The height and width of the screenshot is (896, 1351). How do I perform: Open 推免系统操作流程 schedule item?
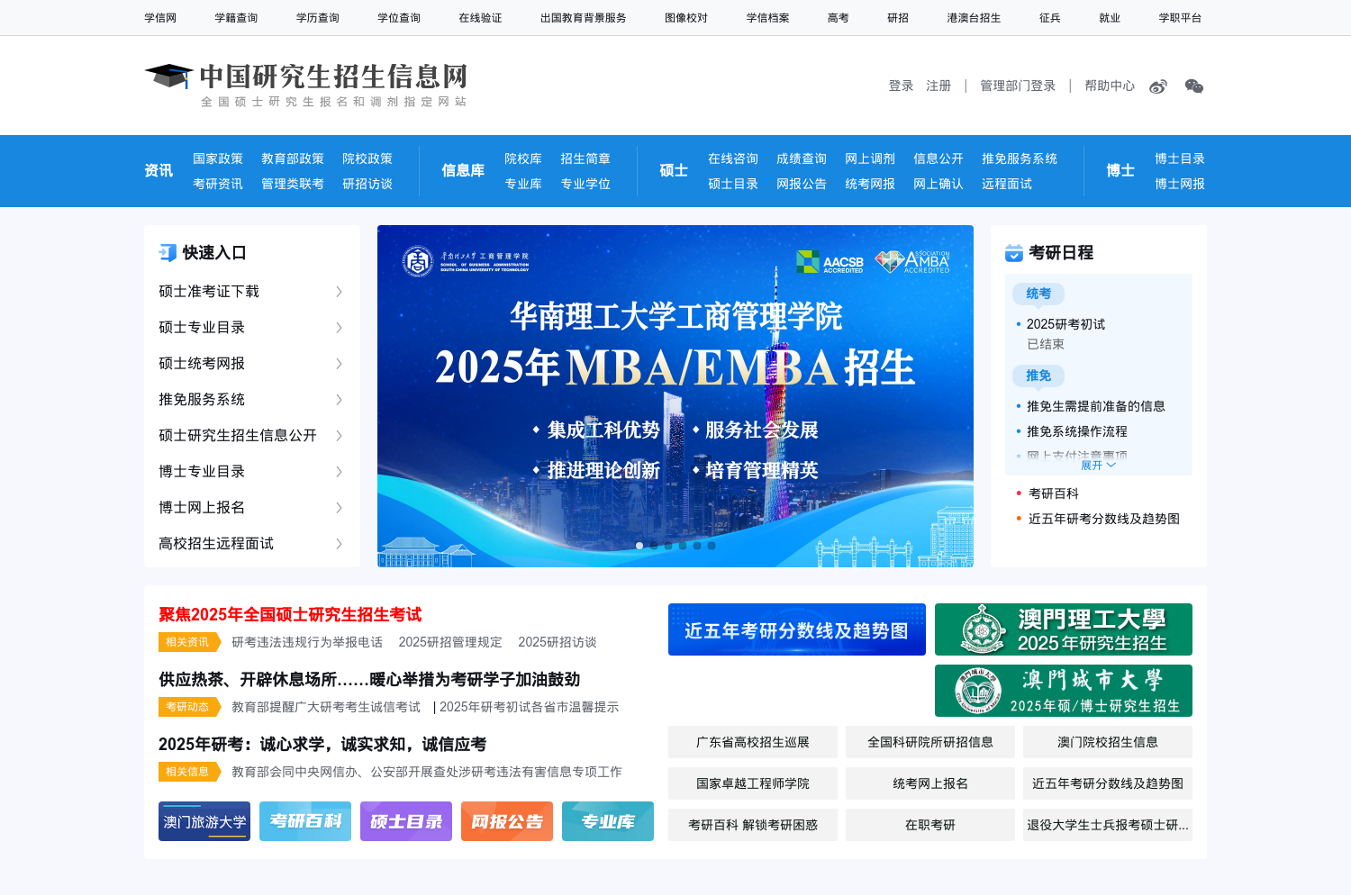[x=1077, y=431]
